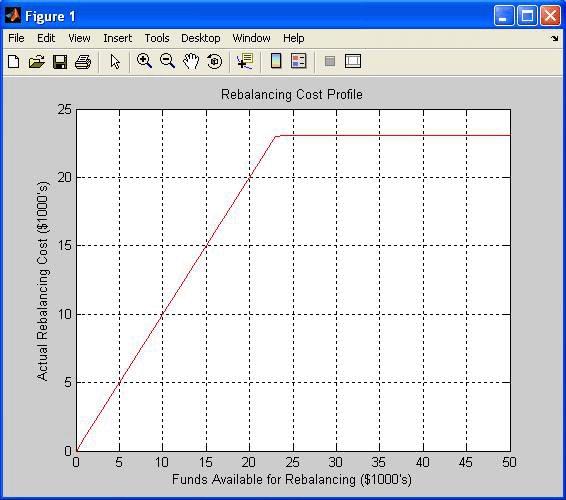Insert a legend from the toolbar
The height and width of the screenshot is (500, 566).
click(x=299, y=61)
